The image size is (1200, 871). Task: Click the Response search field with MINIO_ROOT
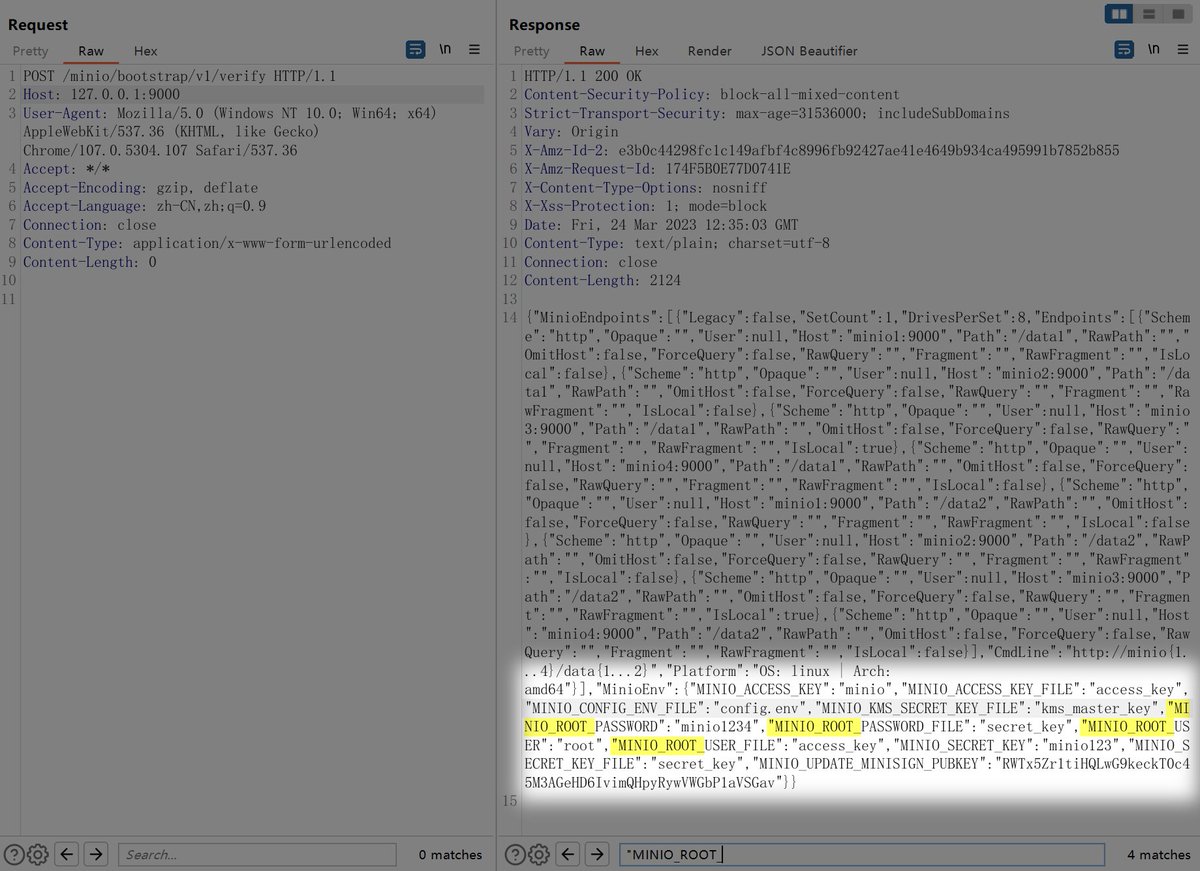click(862, 854)
